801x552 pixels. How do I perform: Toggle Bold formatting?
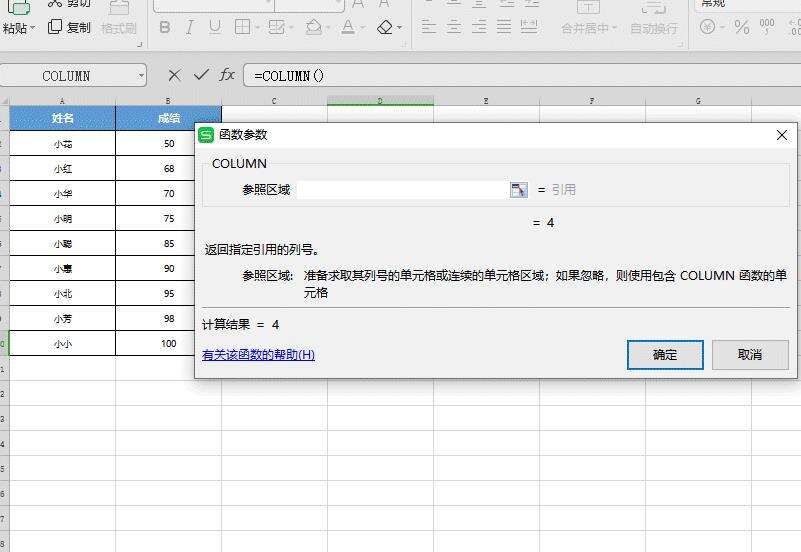tap(165, 27)
